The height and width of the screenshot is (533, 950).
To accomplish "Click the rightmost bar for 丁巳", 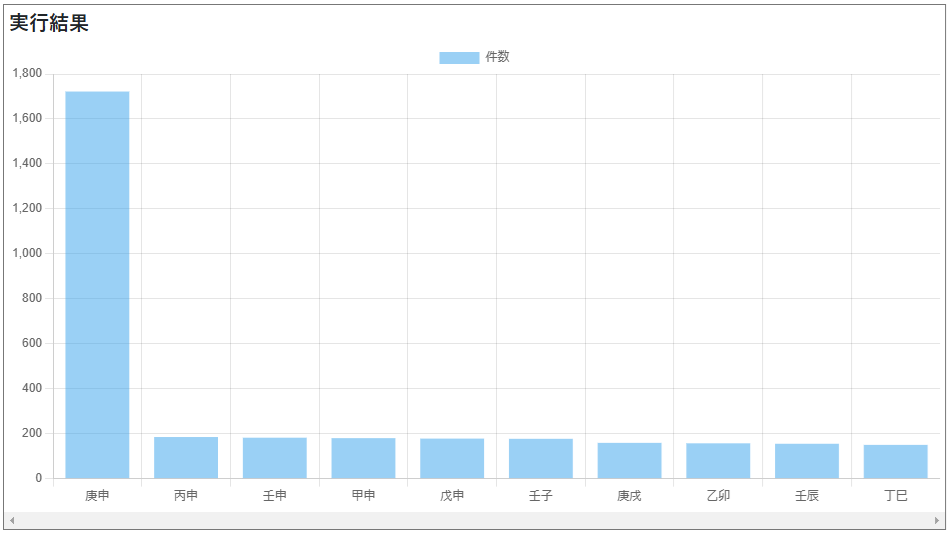I will pos(895,462).
